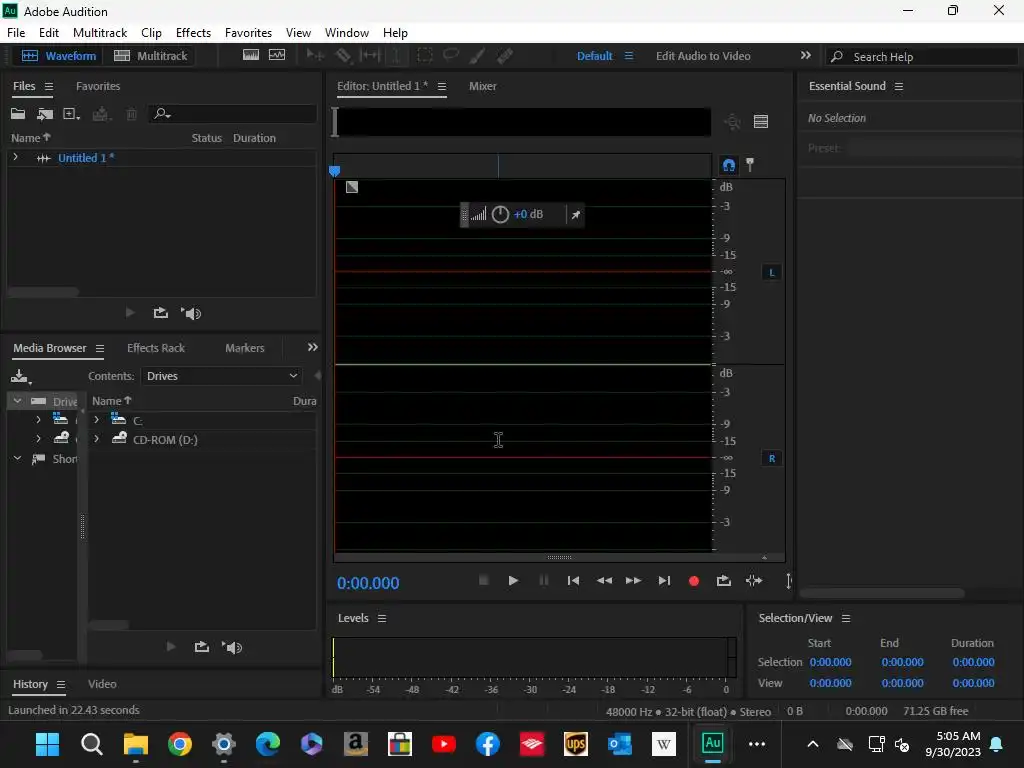Viewport: 1024px width, 768px height.
Task: Click the Stop button in transport
Action: click(x=483, y=580)
